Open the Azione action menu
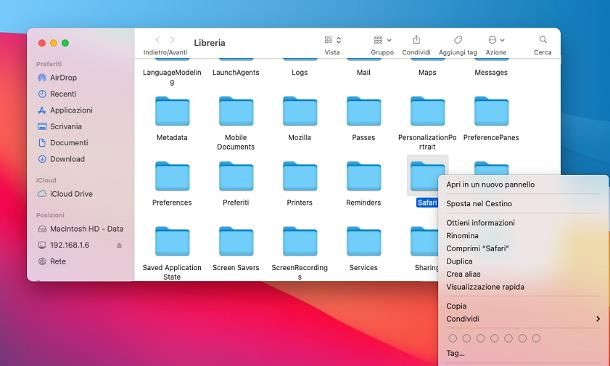610x366 pixels. click(496, 40)
